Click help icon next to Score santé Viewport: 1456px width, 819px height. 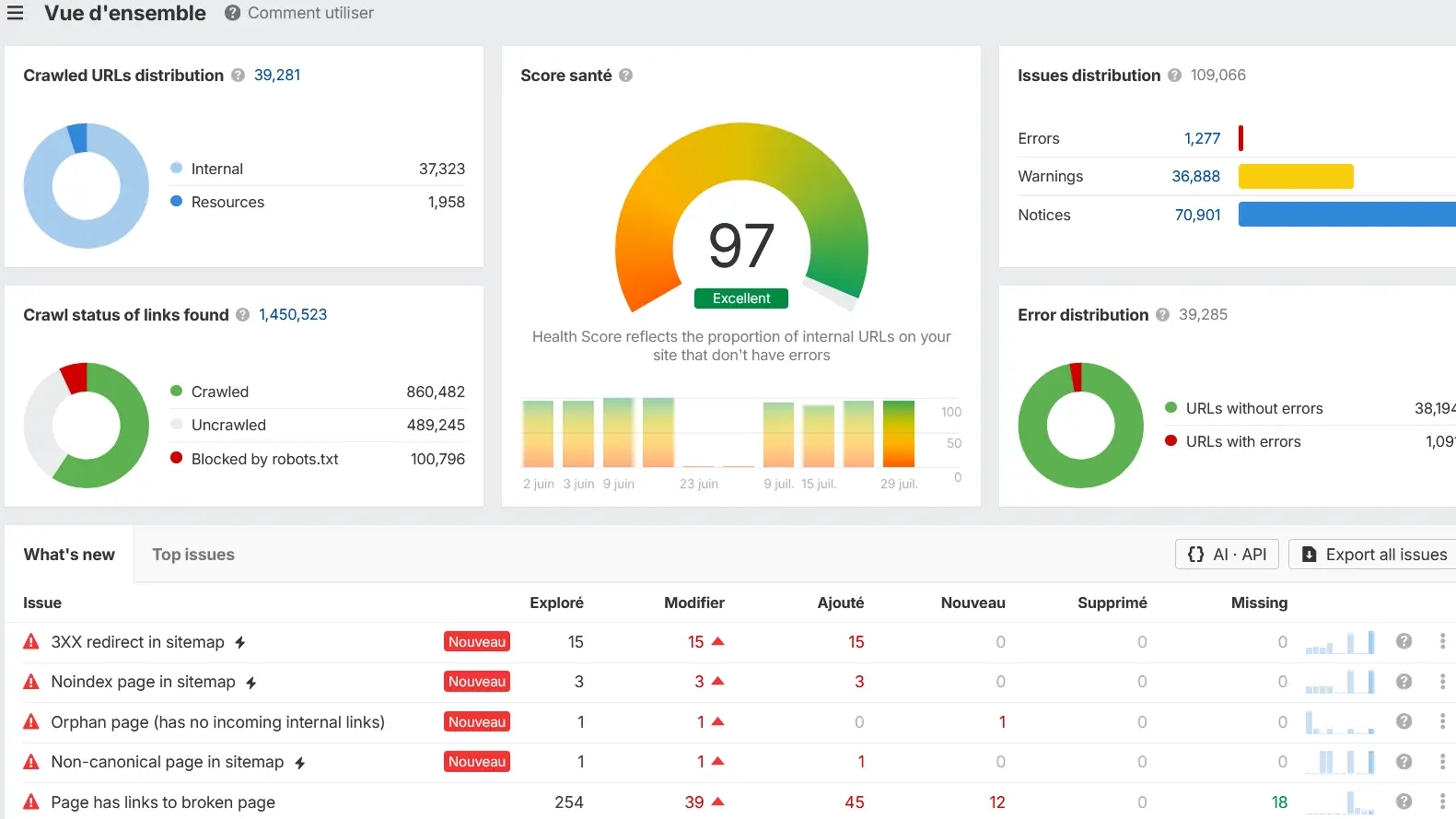[625, 76]
